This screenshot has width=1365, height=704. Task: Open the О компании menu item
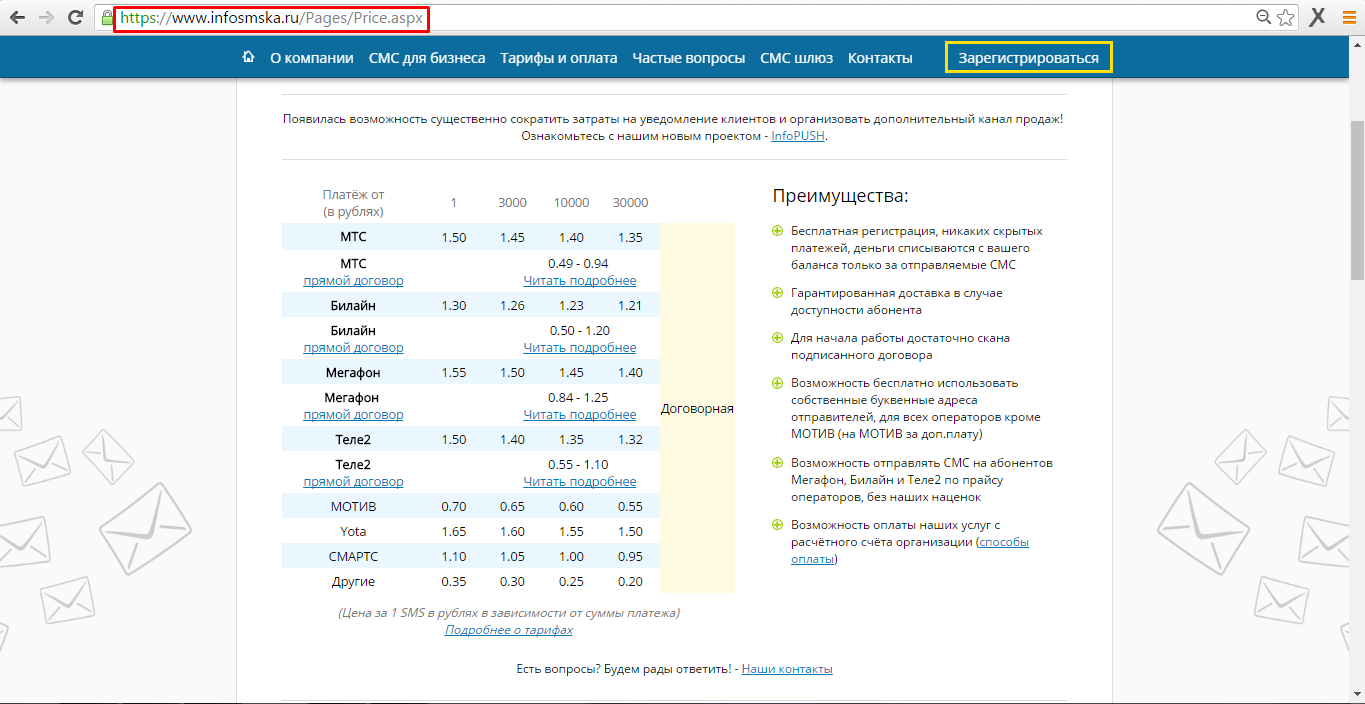click(312, 58)
